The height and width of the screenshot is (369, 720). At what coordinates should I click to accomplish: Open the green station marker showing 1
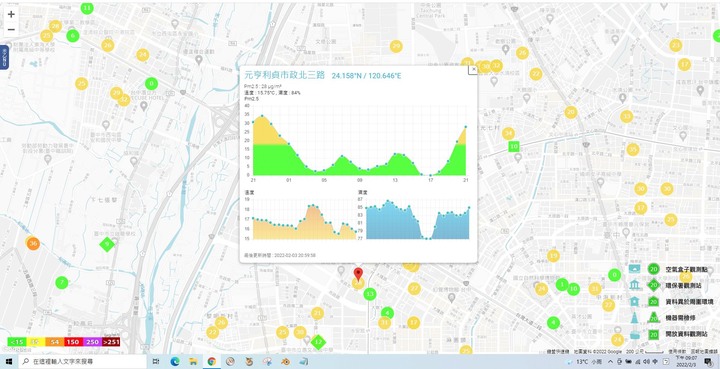click(x=562, y=285)
